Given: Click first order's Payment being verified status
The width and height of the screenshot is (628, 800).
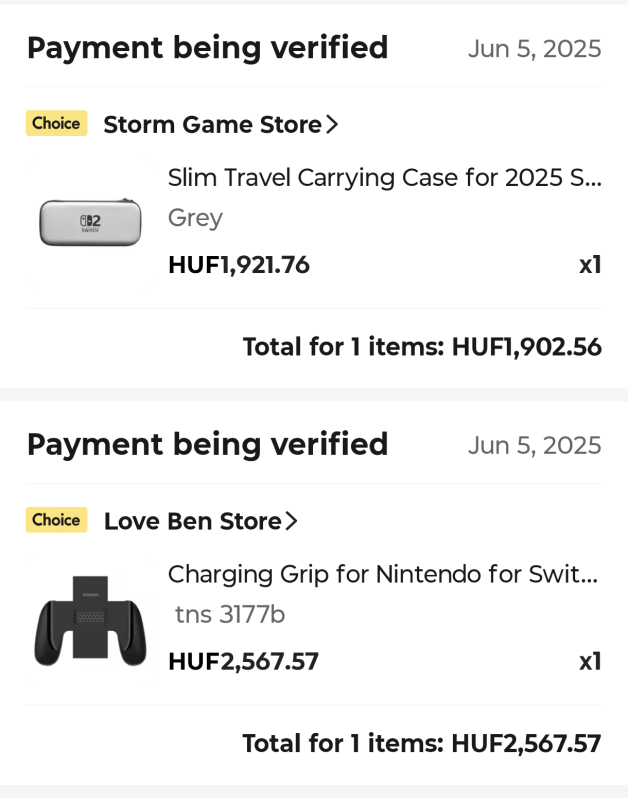Looking at the screenshot, I should coord(208,48).
